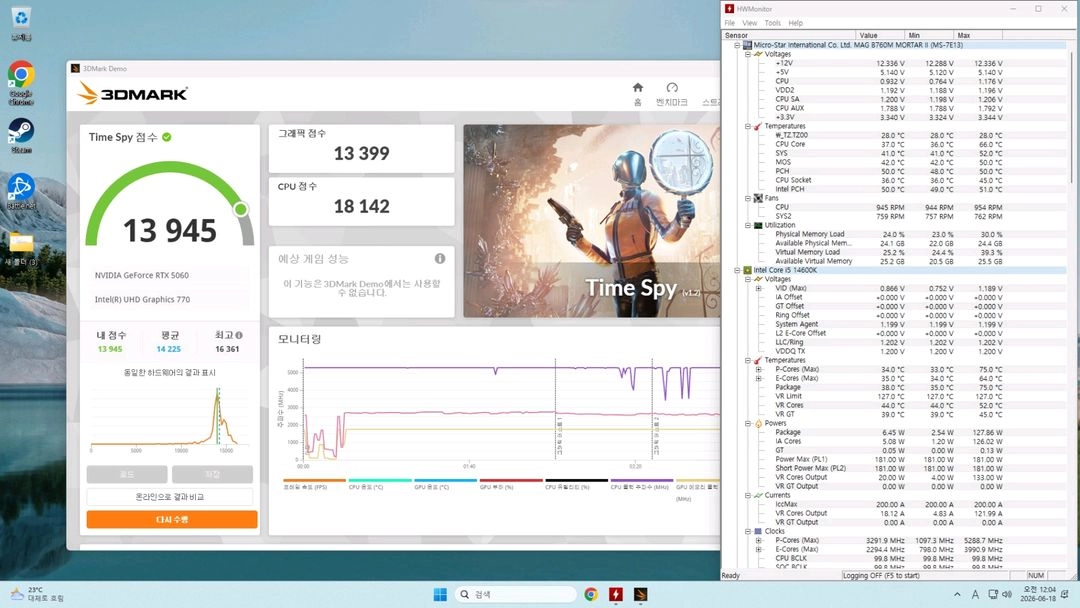Click the Utilization icon in HWMonitor tree

[758, 225]
